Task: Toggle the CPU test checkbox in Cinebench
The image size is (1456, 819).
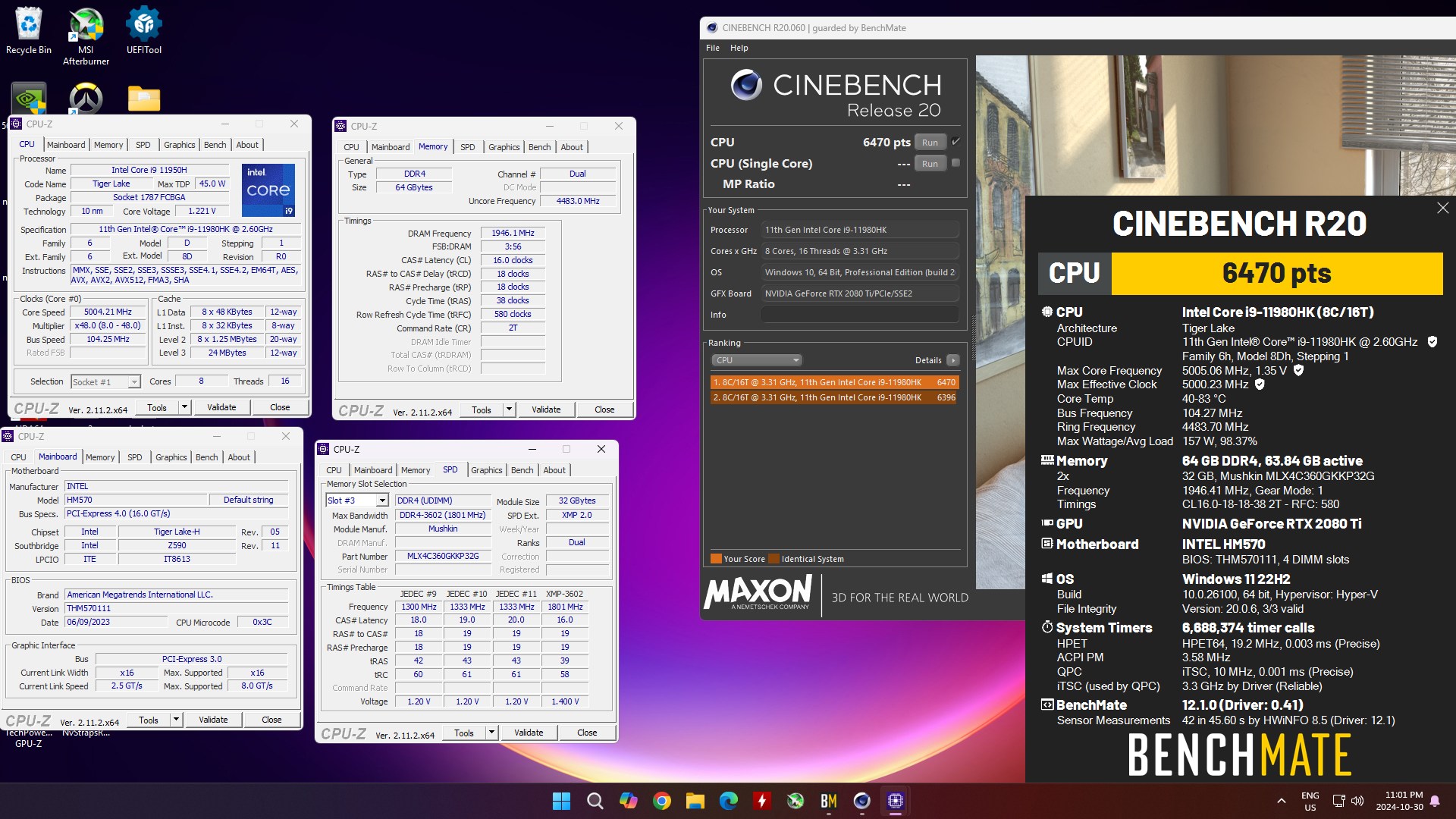Action: pos(955,142)
